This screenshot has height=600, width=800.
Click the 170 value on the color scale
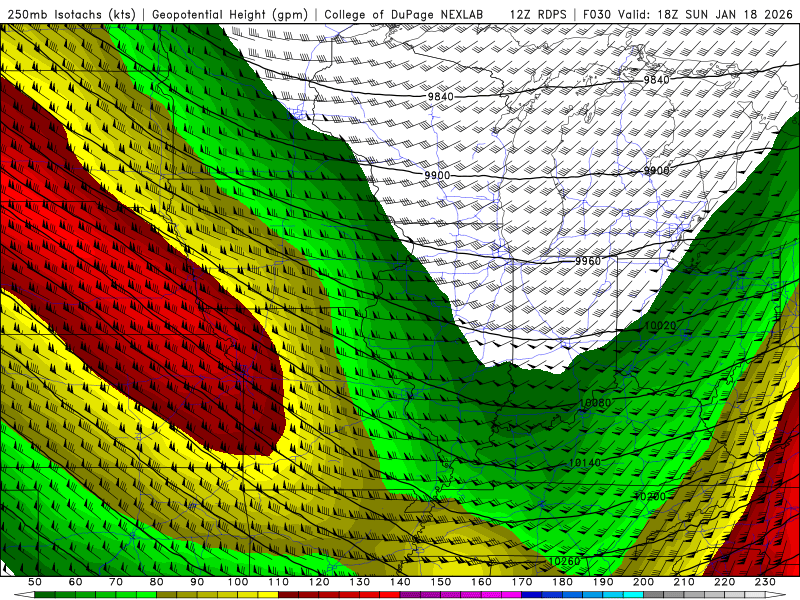(521, 582)
